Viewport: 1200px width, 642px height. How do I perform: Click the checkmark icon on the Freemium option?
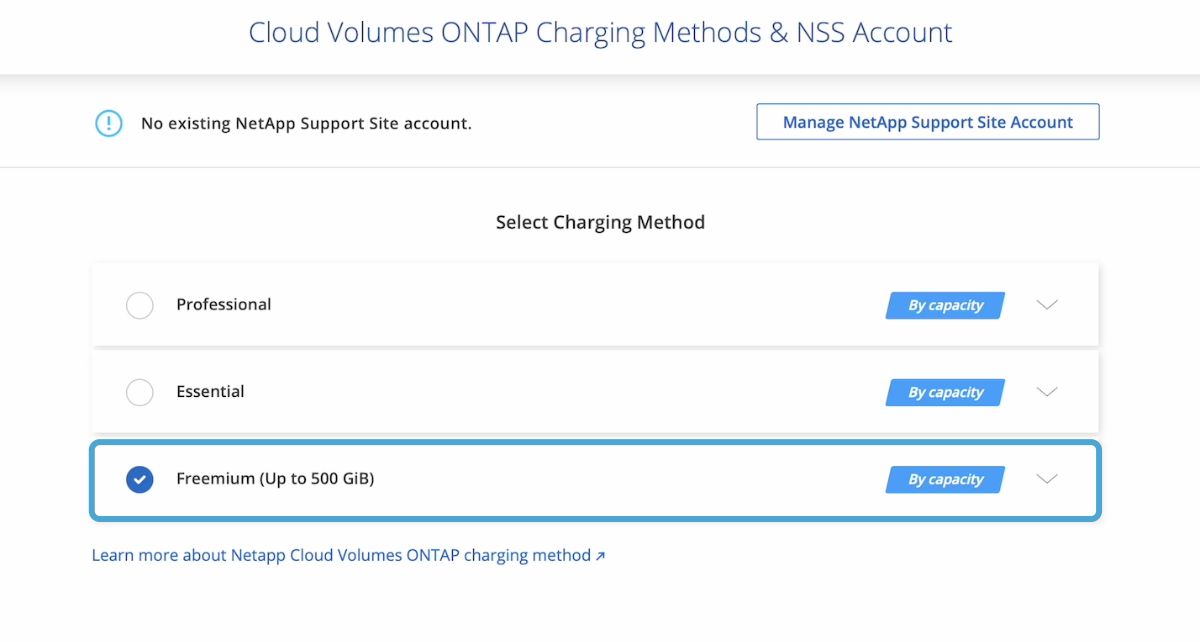140,480
